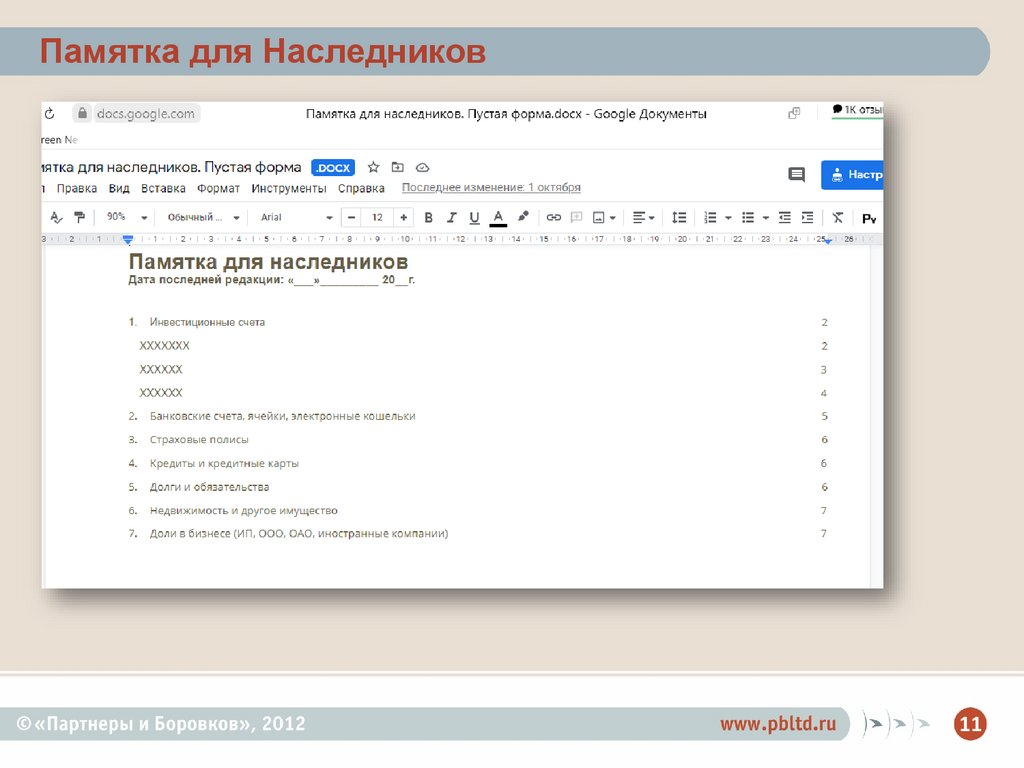Image resolution: width=1024 pixels, height=768 pixels.
Task: Click the spell check icon in toolbar
Action: (56, 217)
